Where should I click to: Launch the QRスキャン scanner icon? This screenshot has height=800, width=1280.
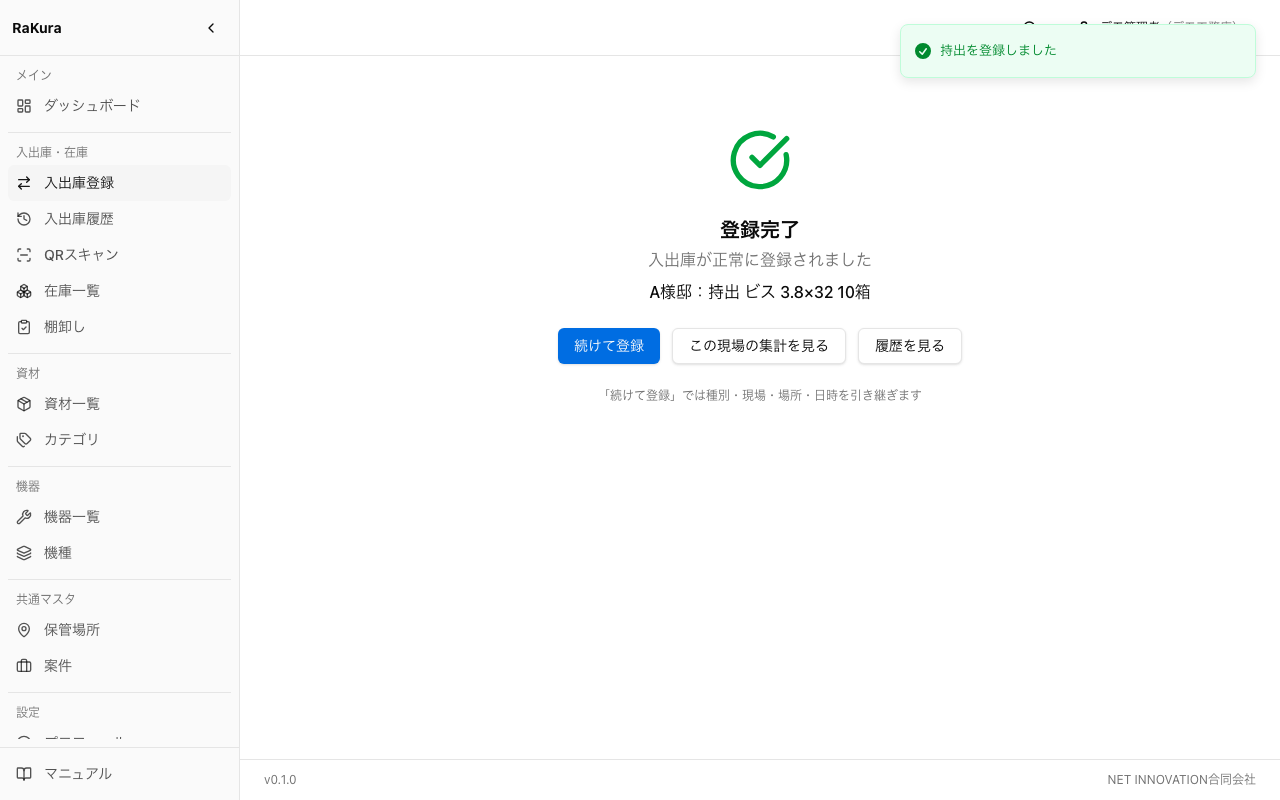[24, 255]
